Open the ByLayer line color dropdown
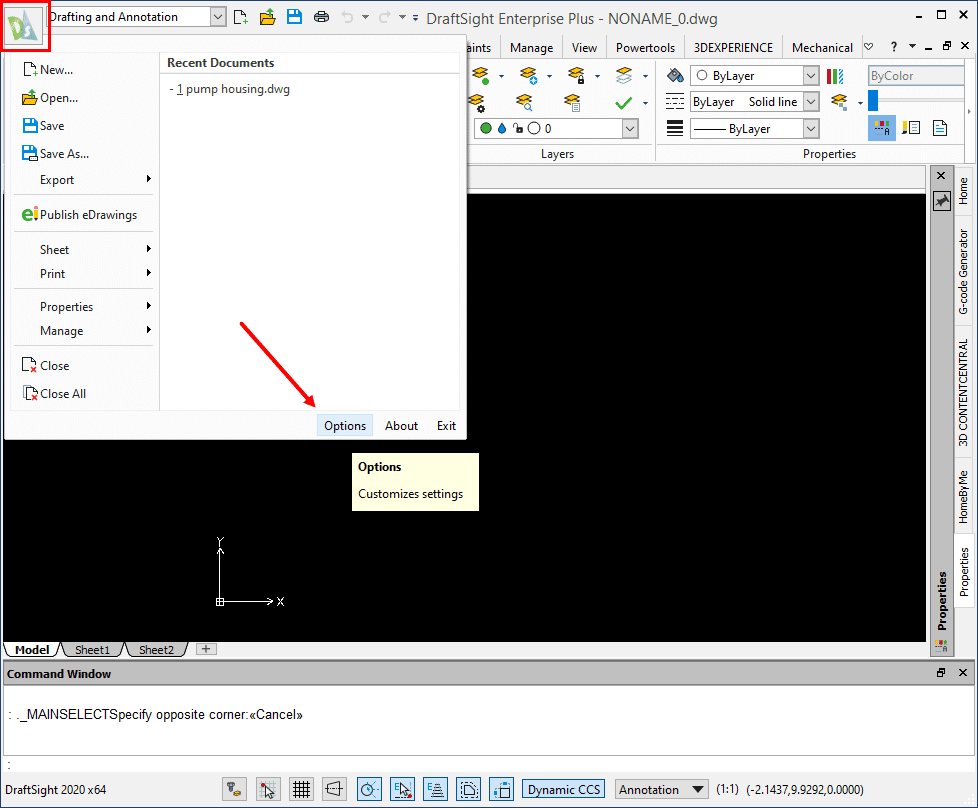The image size is (978, 808). pyautogui.click(x=810, y=75)
